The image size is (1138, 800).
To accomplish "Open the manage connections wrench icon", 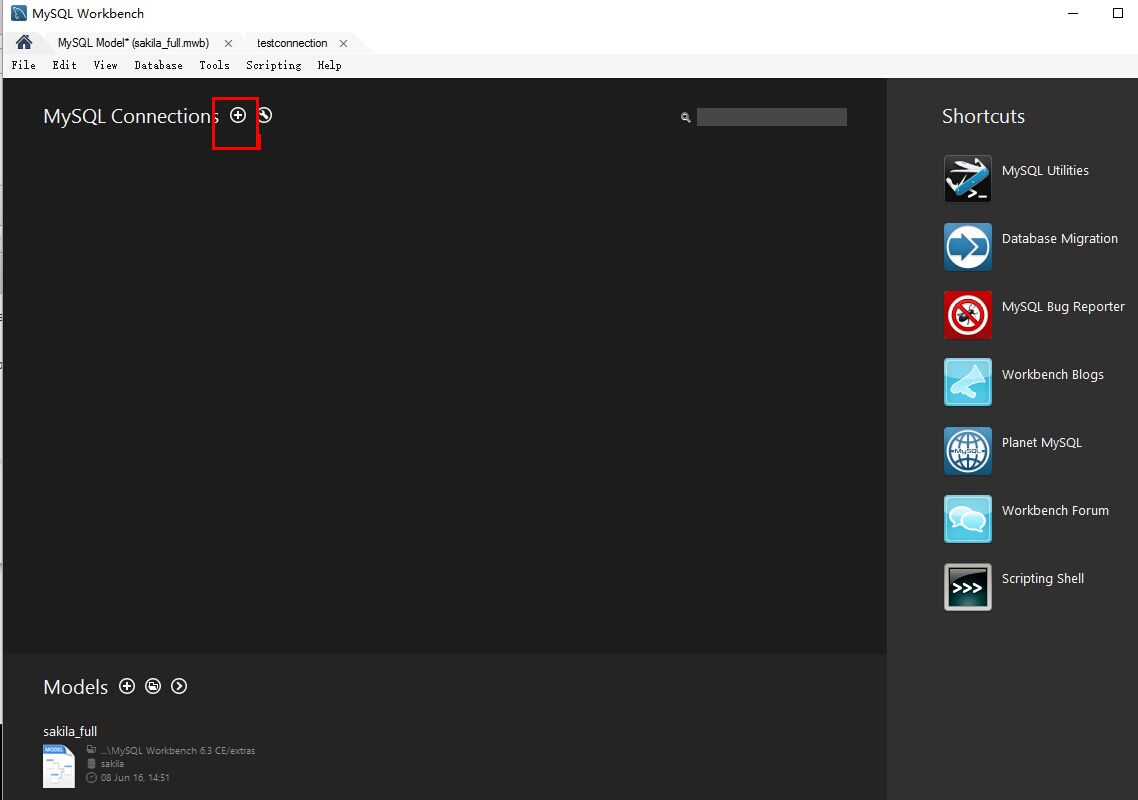I will (x=264, y=115).
